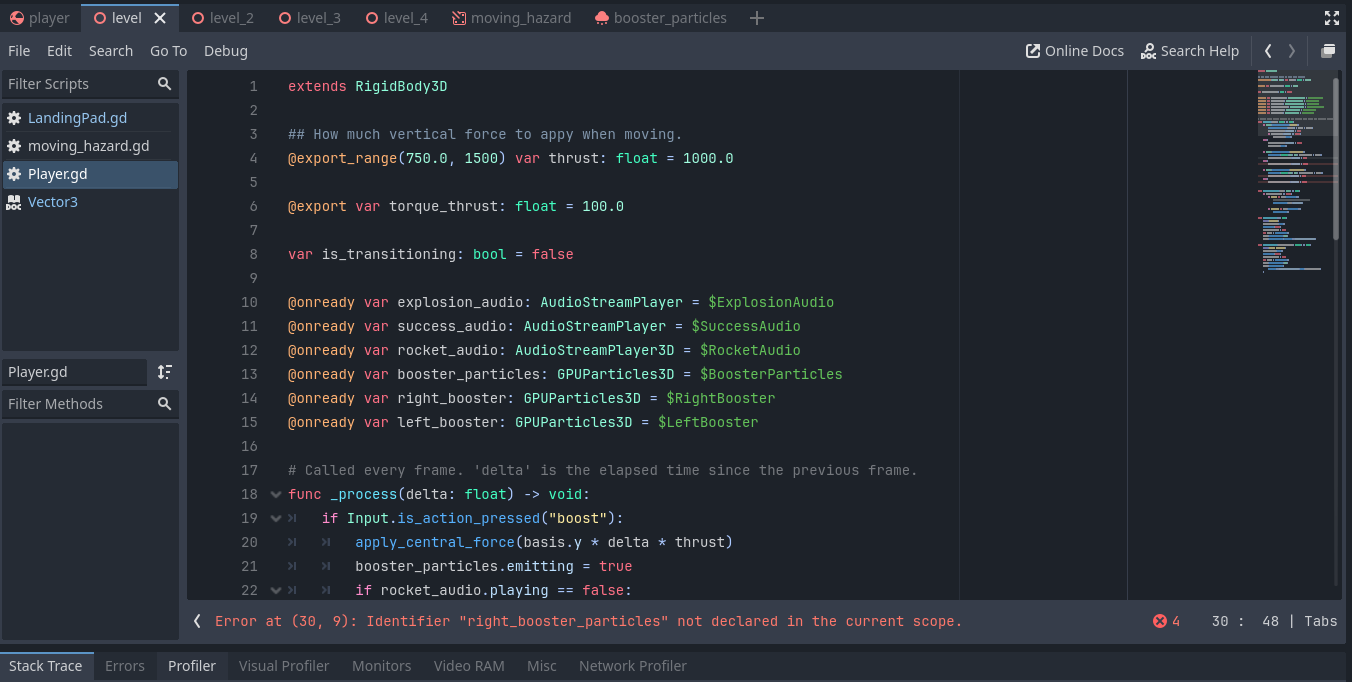Open the Debug menu
The height and width of the screenshot is (682, 1352).
point(225,50)
